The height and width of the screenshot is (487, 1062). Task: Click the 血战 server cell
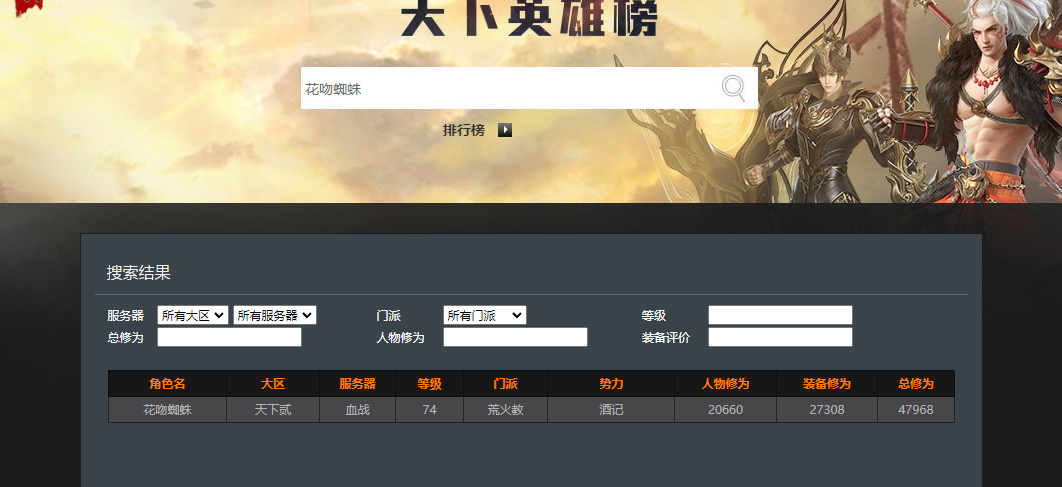point(358,410)
